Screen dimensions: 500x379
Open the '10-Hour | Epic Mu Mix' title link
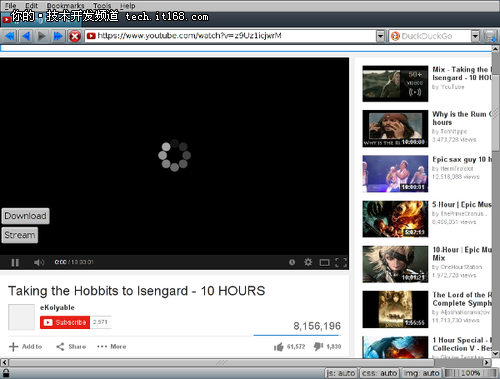click(463, 254)
